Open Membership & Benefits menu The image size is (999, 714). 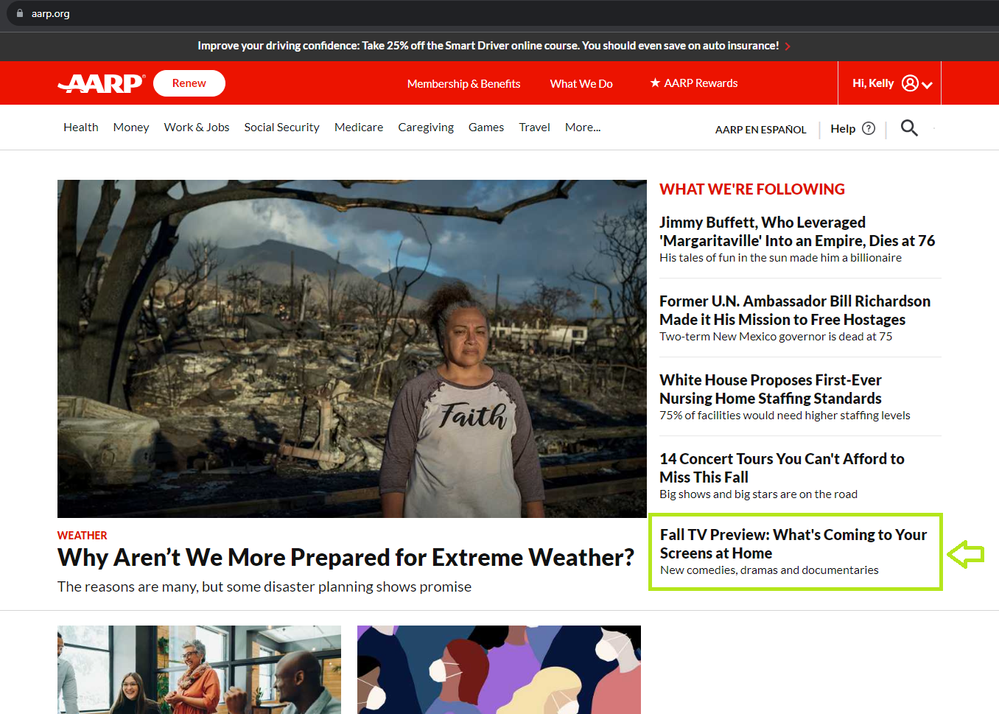tap(463, 83)
